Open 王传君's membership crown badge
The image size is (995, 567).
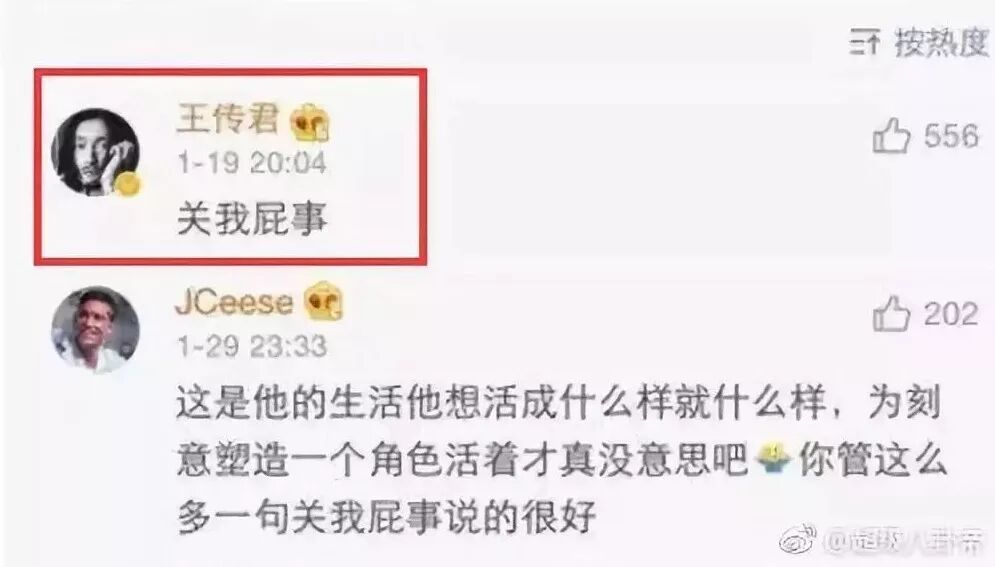point(310,122)
